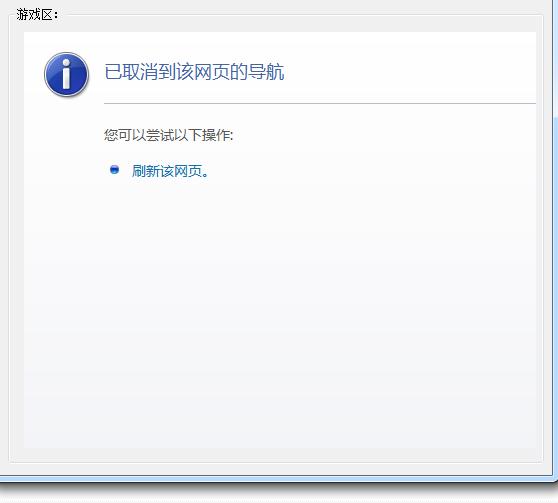The height and width of the screenshot is (503, 558).
Task: Open the 刷新该网页 link
Action: (x=170, y=171)
